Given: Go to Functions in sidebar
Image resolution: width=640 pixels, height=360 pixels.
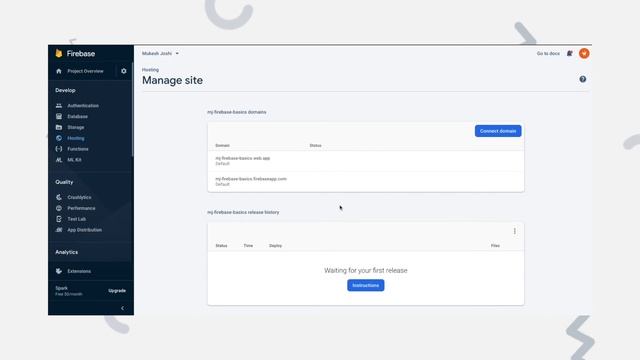Looking at the screenshot, I should coord(78,149).
